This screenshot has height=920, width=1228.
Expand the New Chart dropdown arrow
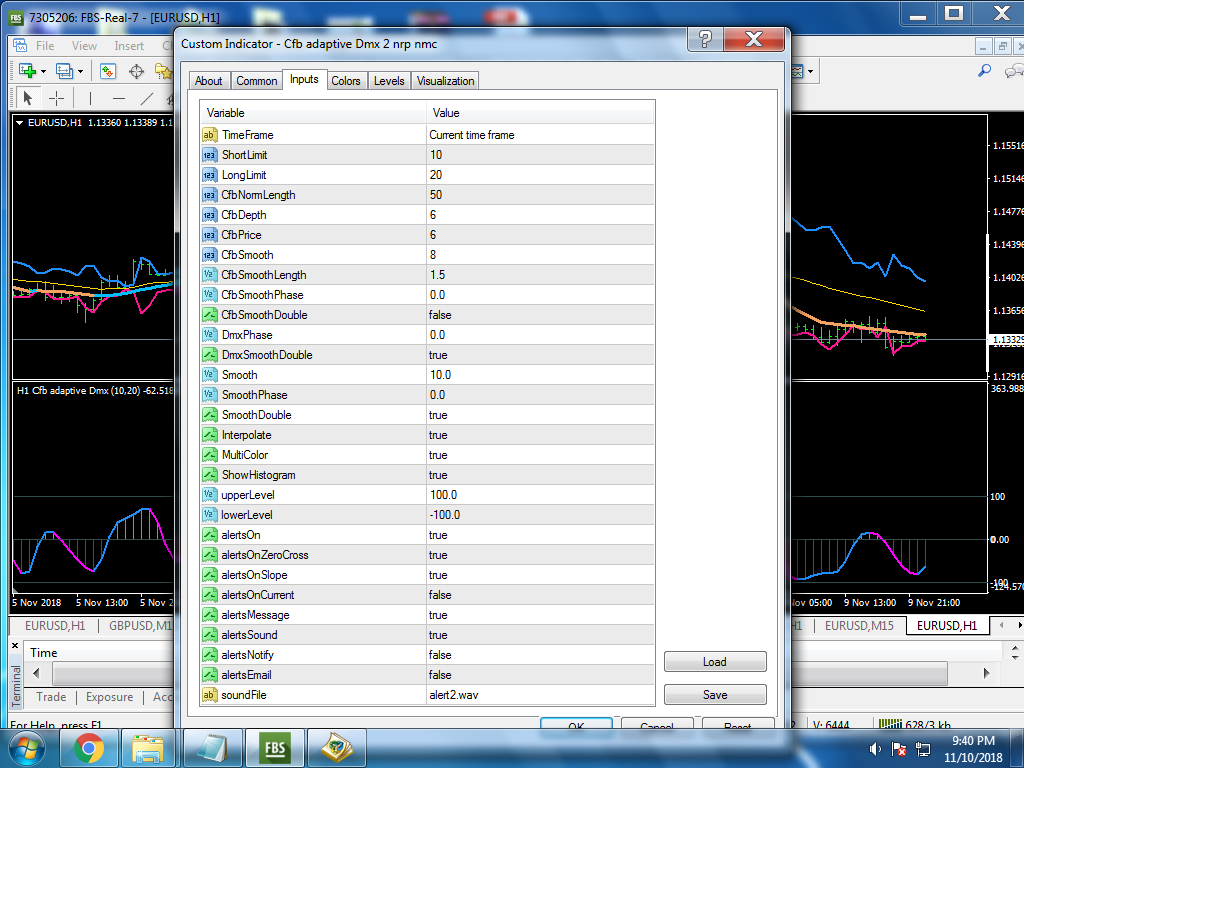(x=44, y=71)
